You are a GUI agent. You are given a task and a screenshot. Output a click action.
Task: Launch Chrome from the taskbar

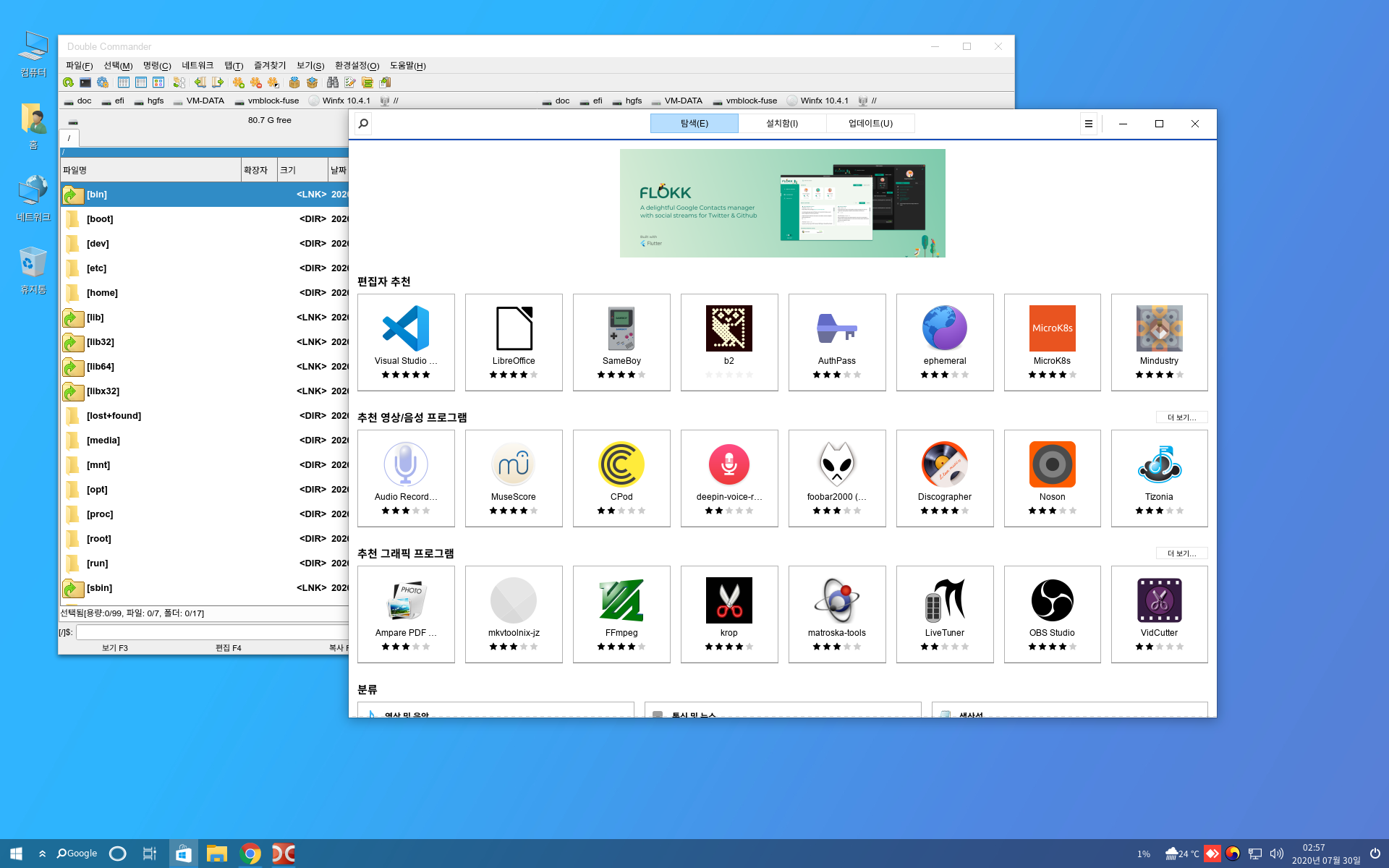pos(250,854)
